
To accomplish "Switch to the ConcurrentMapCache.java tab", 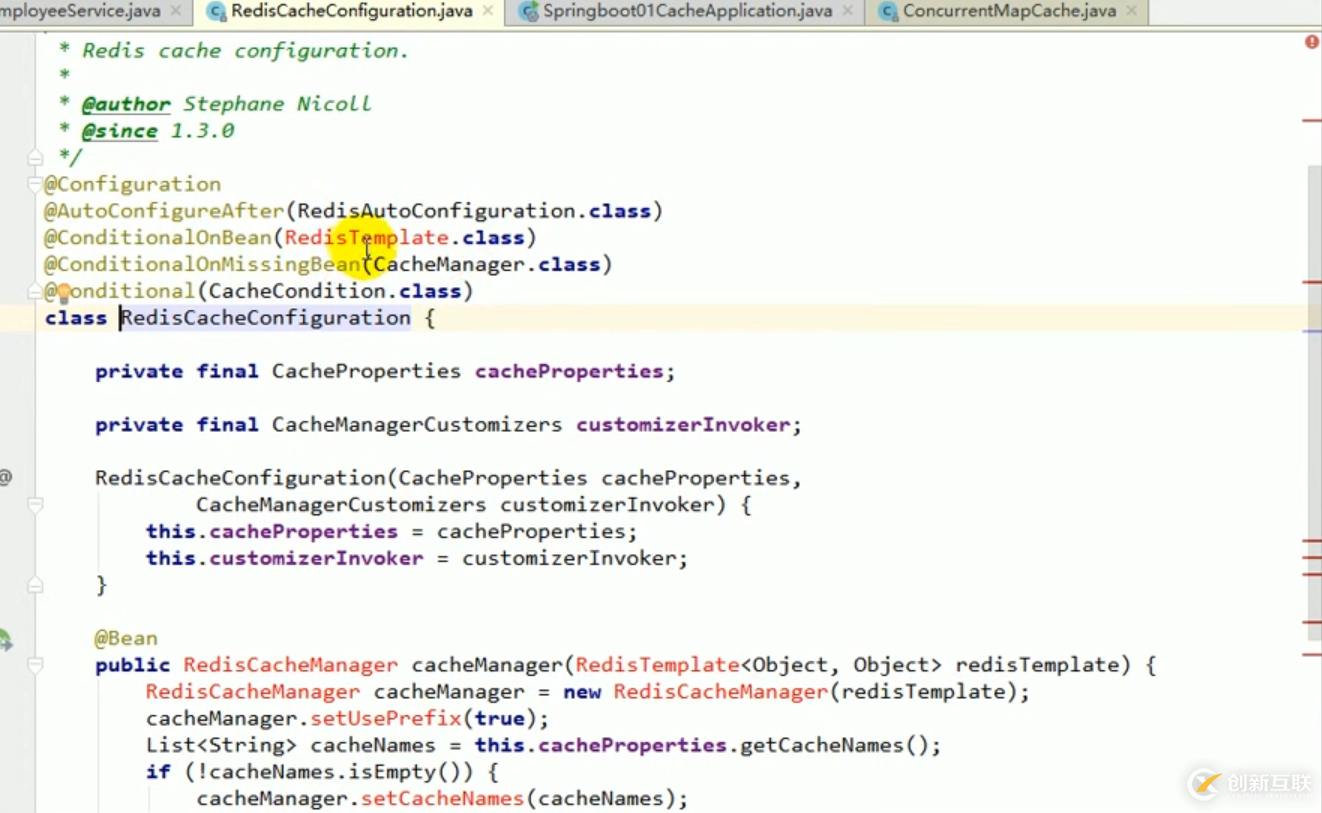I will pos(1008,12).
